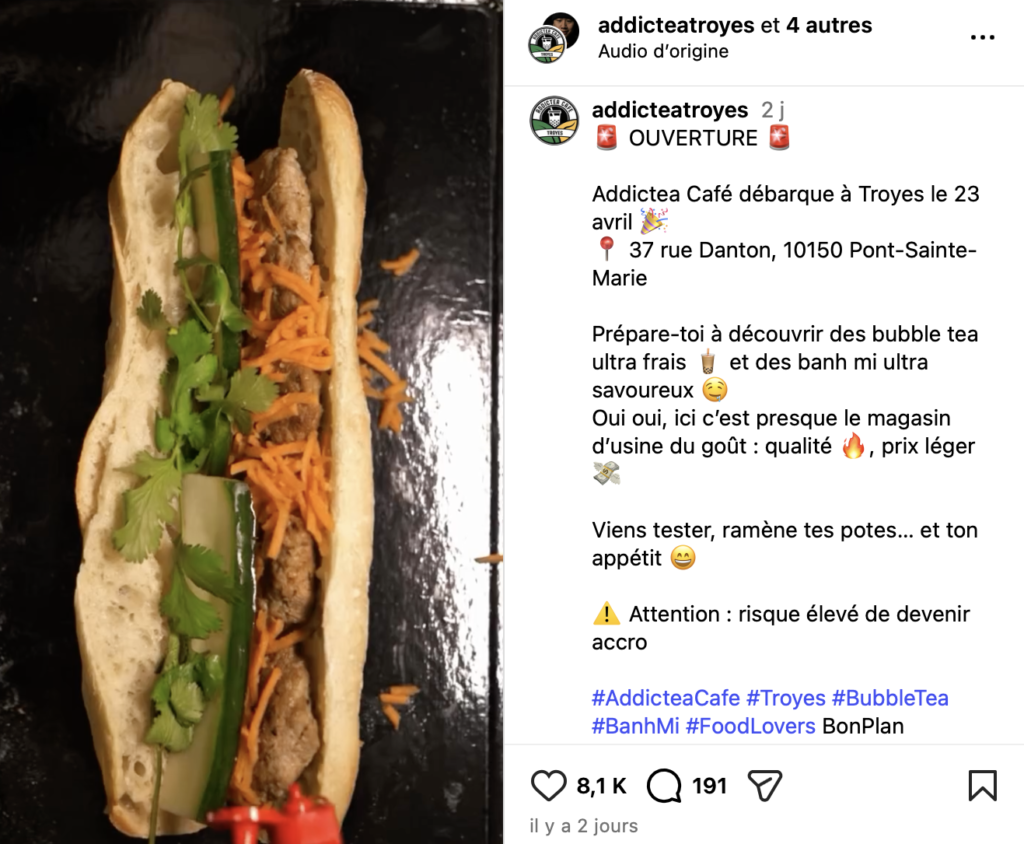This screenshot has width=1024, height=844.
Task: Open the three-dot more options menu
Action: pos(982,37)
